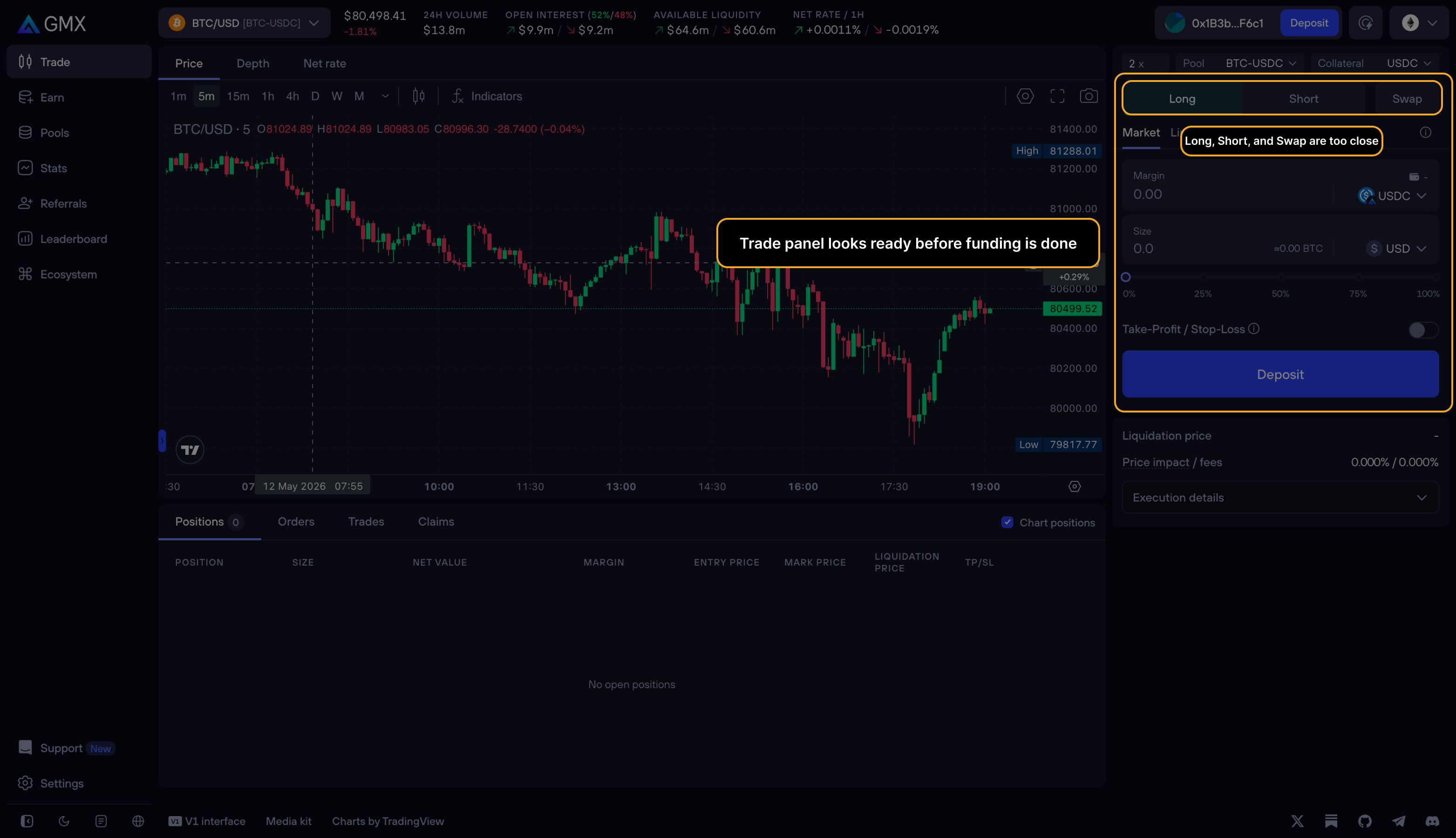Take a chart snapshot with camera icon
This screenshot has height=838, width=1456.
point(1088,96)
